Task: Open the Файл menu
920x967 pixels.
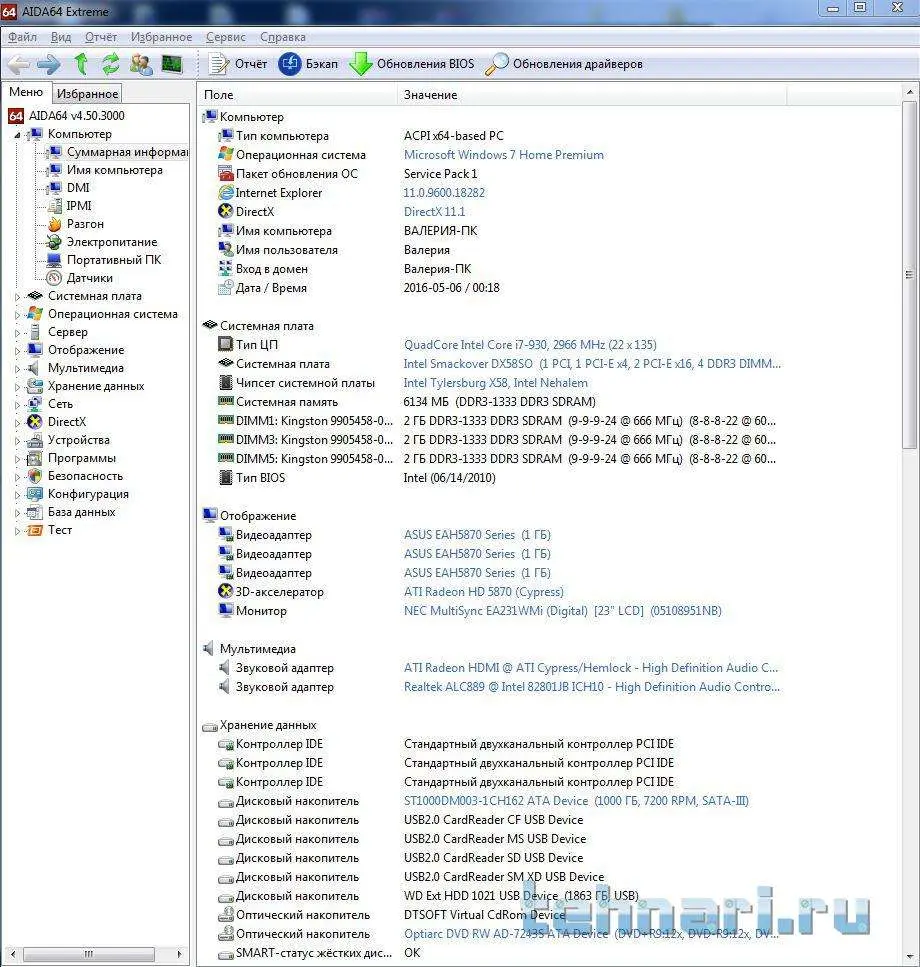Action: 22,37
